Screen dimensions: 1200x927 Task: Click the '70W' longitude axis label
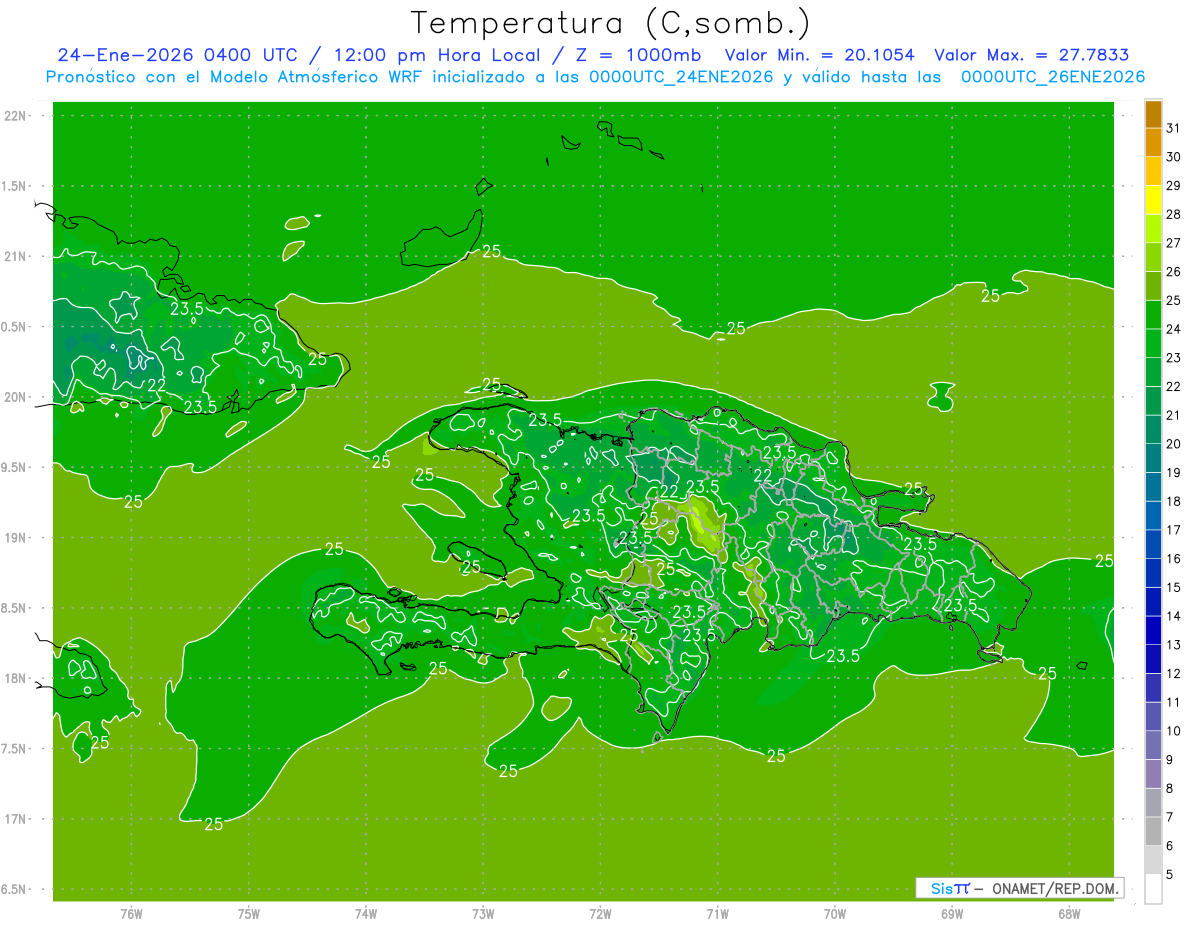click(835, 914)
